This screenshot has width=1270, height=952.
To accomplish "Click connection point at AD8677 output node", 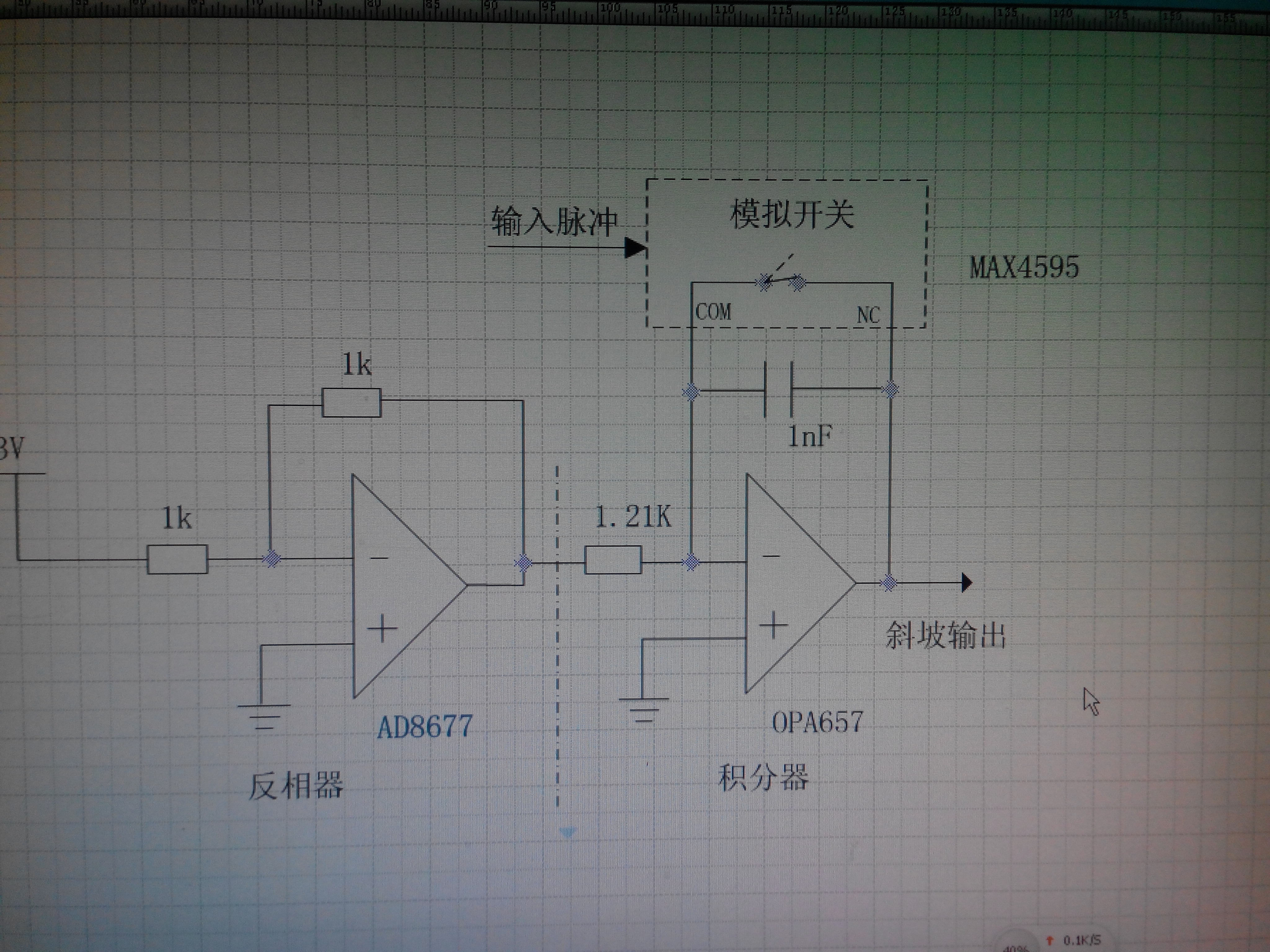I will (x=523, y=562).
